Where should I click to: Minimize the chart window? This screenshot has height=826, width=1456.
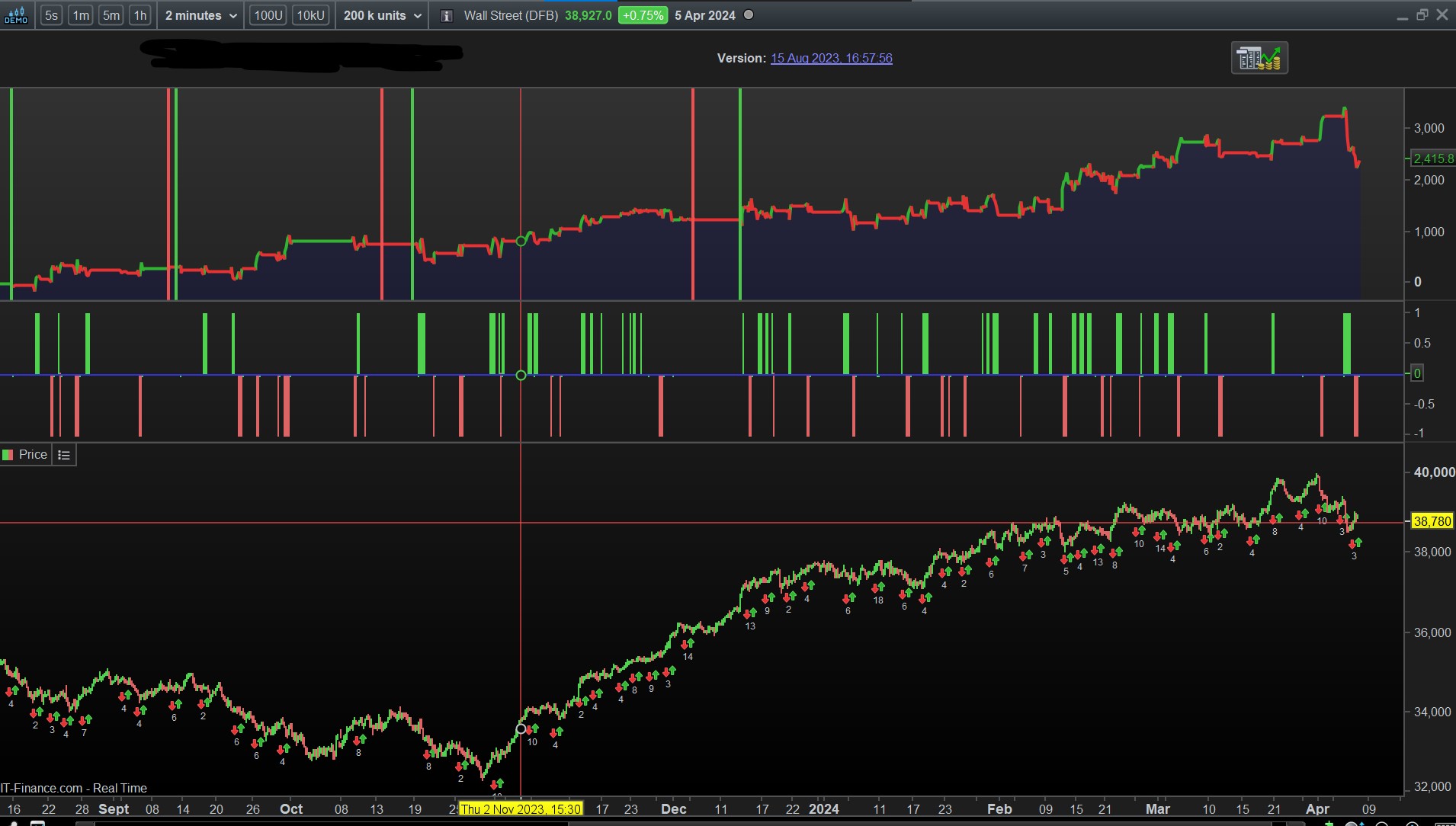click(x=1402, y=16)
